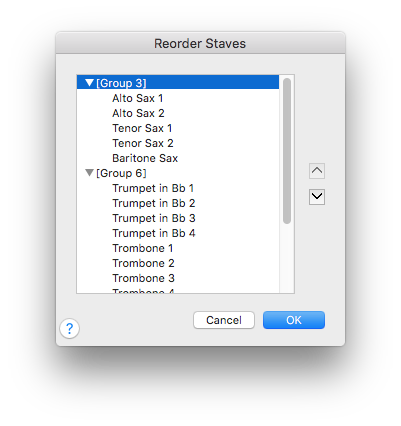Image resolution: width=401 pixels, height=426 pixels.
Task: Select Trumpet in Bb 1 staff
Action: (178, 188)
